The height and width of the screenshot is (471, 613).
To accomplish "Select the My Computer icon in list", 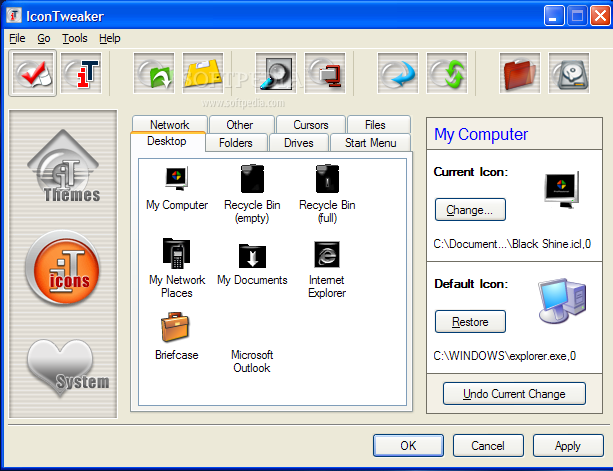I will point(177,189).
